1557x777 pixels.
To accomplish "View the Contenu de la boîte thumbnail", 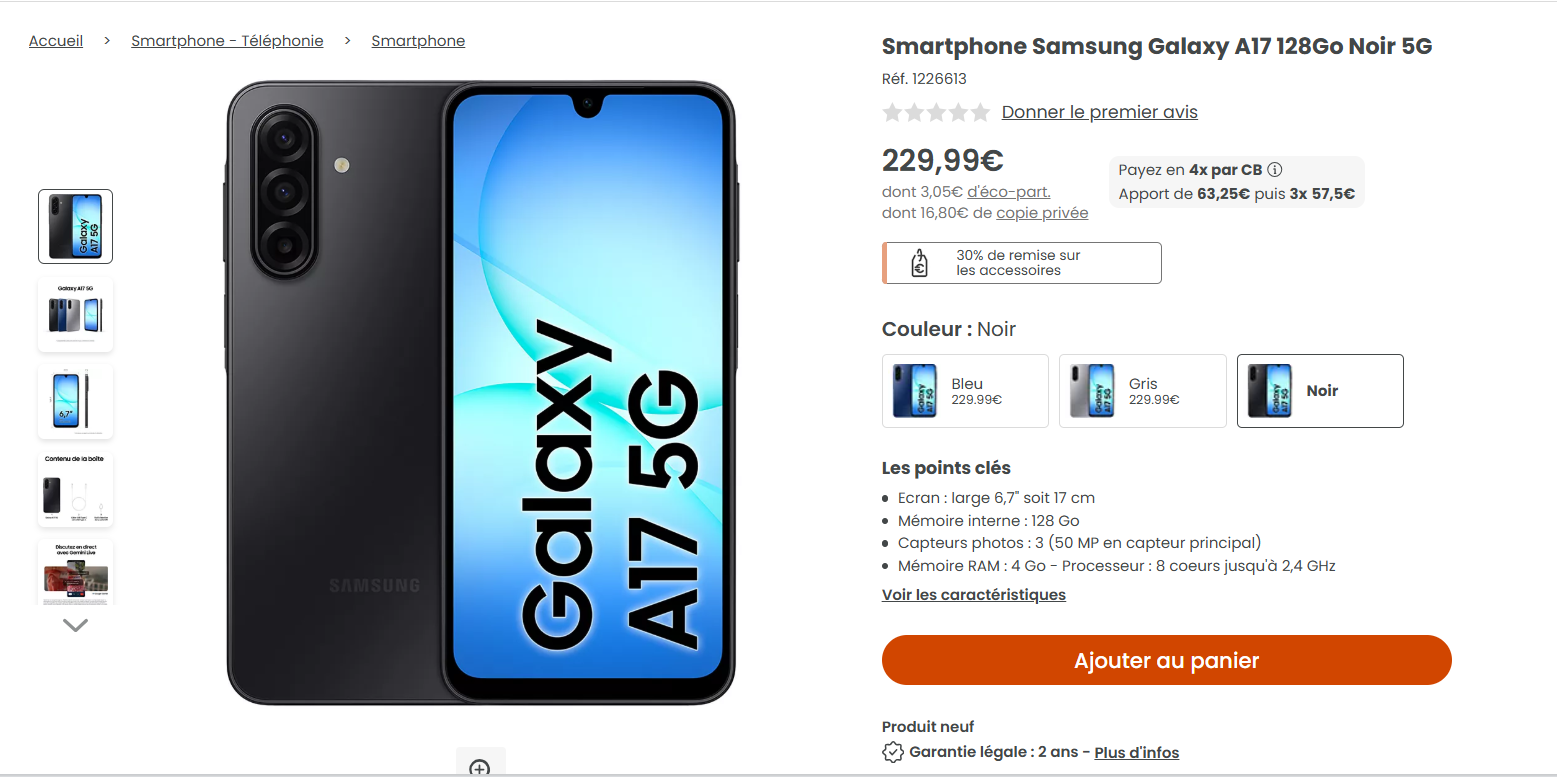I will tap(75, 489).
